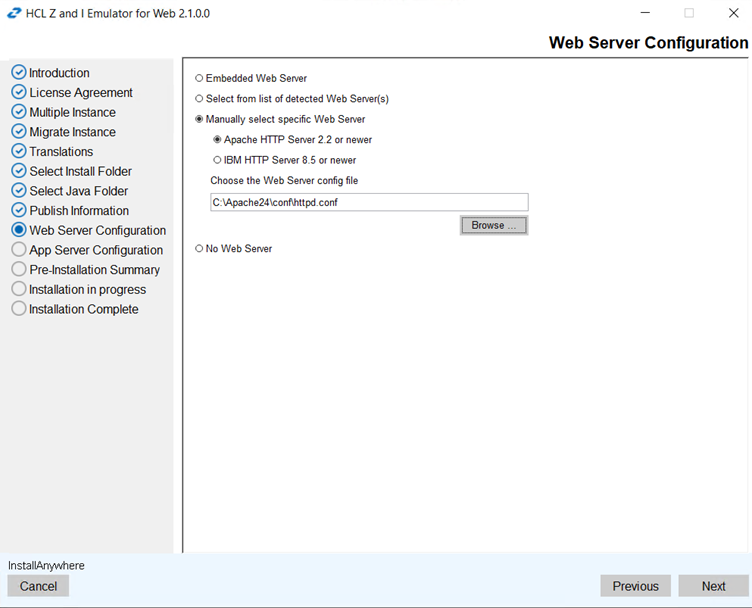The image size is (752, 608).
Task: Click the Web Server Configuration page heading
Action: (x=648, y=43)
